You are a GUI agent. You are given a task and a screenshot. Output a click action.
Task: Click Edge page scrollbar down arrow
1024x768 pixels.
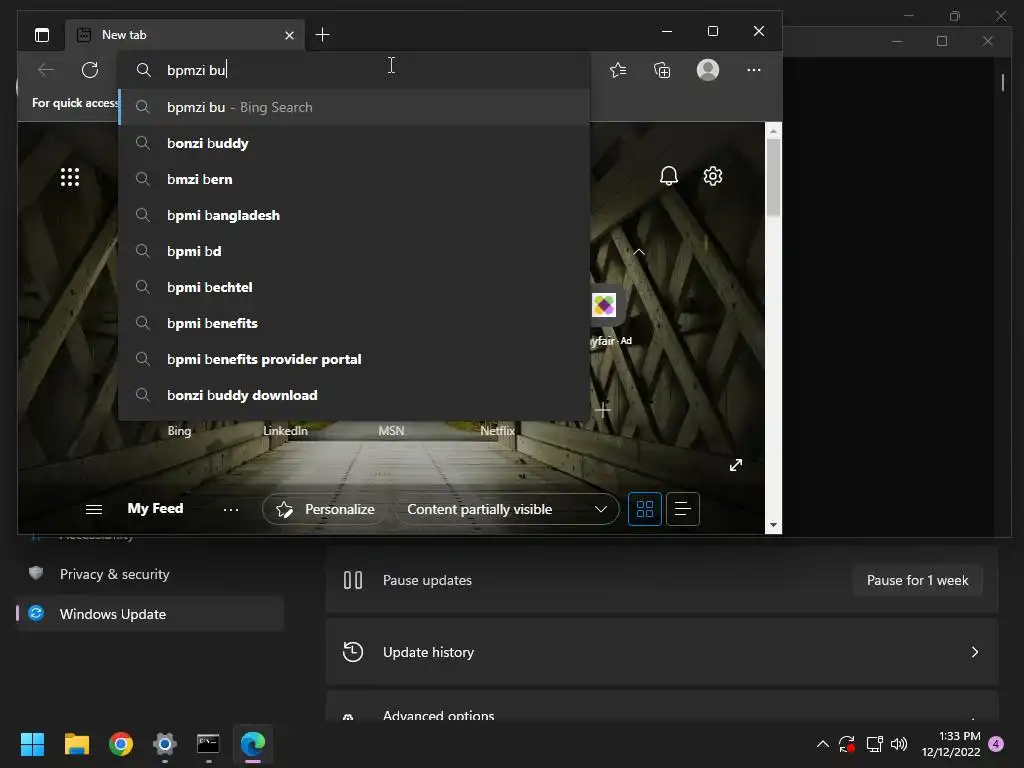click(773, 525)
